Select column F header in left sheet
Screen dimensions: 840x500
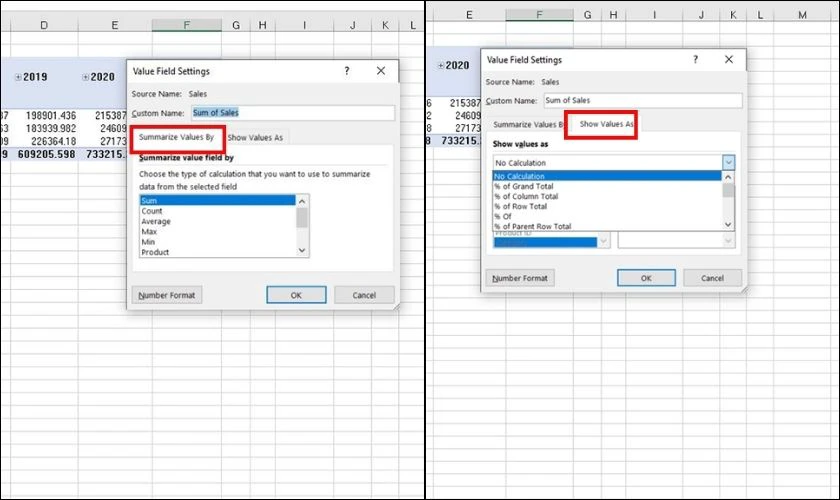(186, 25)
